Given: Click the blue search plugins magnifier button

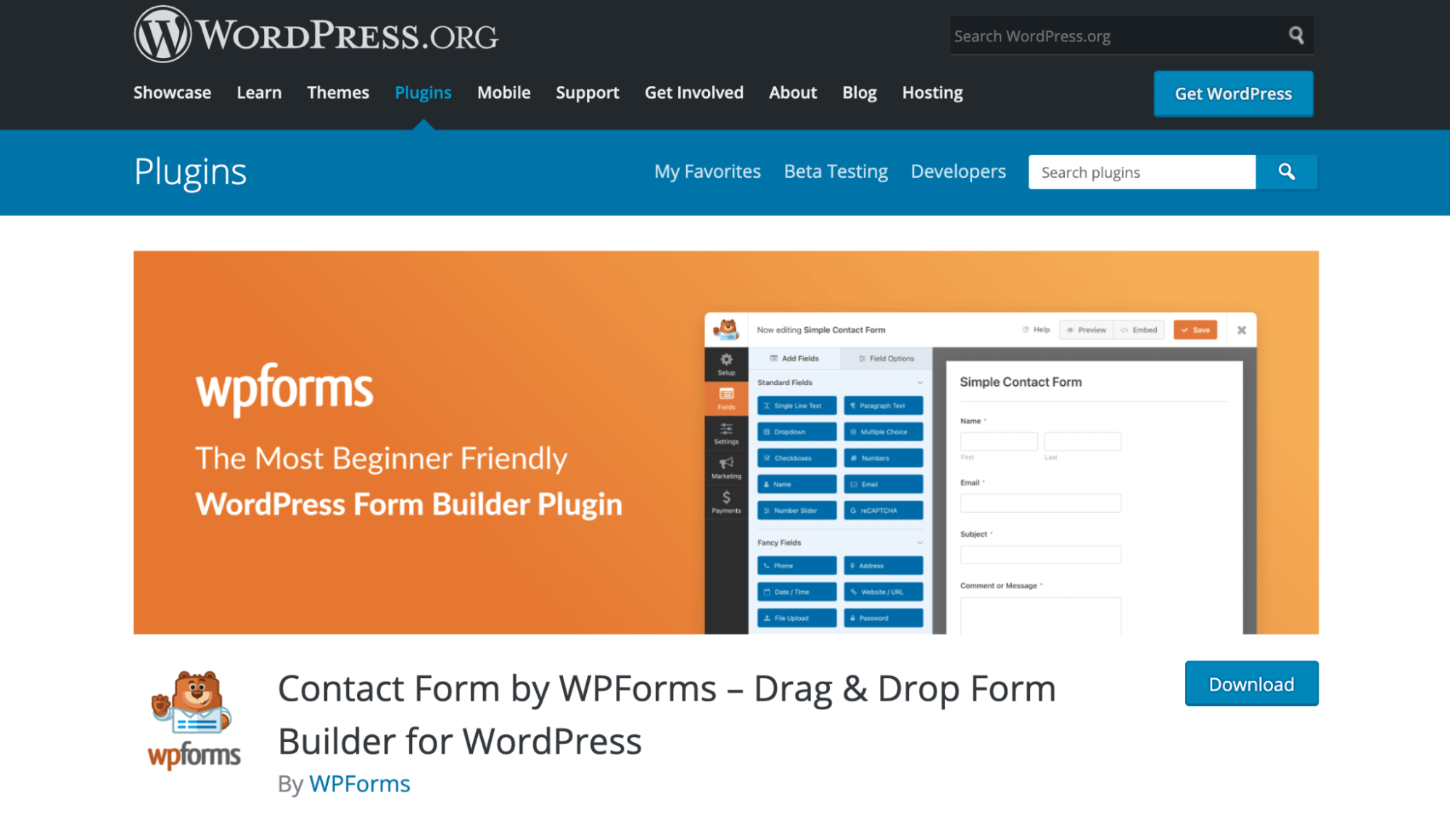Looking at the screenshot, I should [x=1286, y=172].
